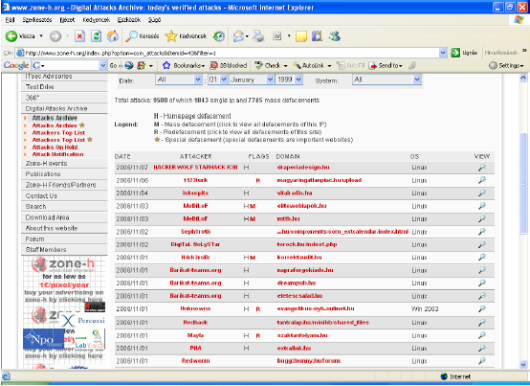The image size is (530, 386).
Task: Click the AutoLink button
Action: [x=312, y=65]
